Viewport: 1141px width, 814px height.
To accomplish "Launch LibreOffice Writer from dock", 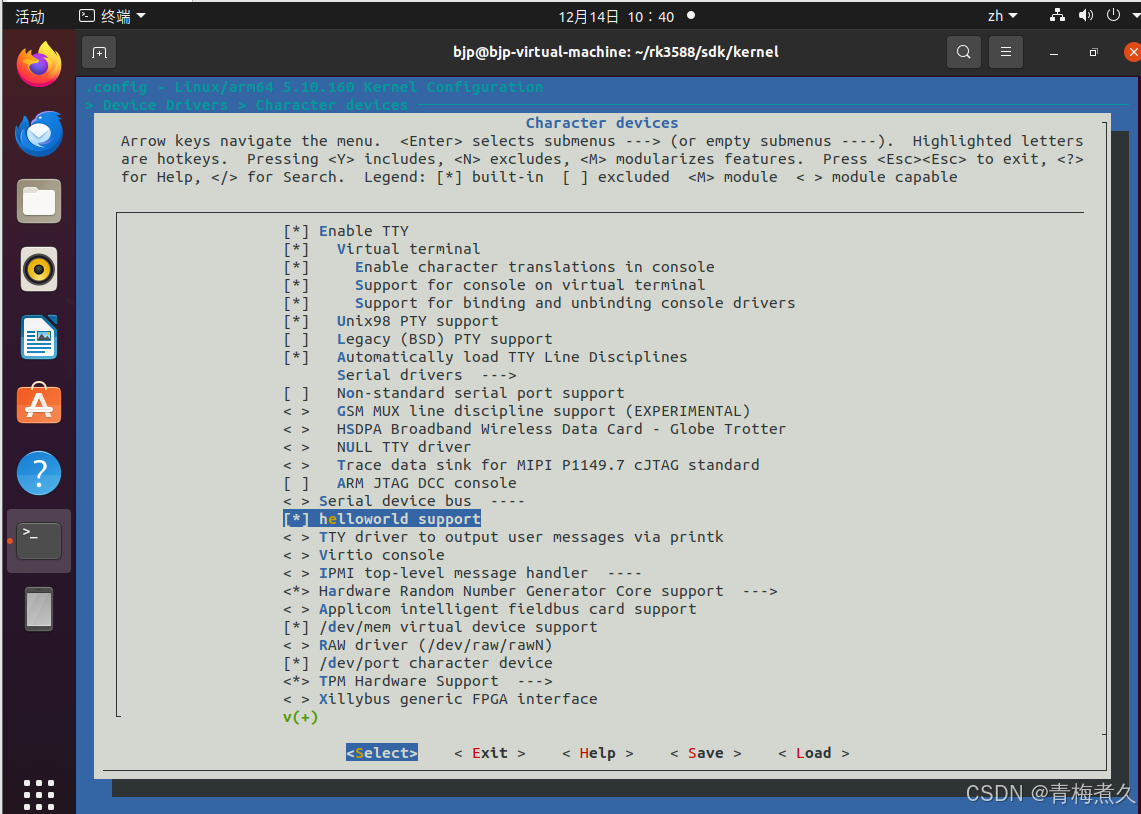I will tap(39, 337).
